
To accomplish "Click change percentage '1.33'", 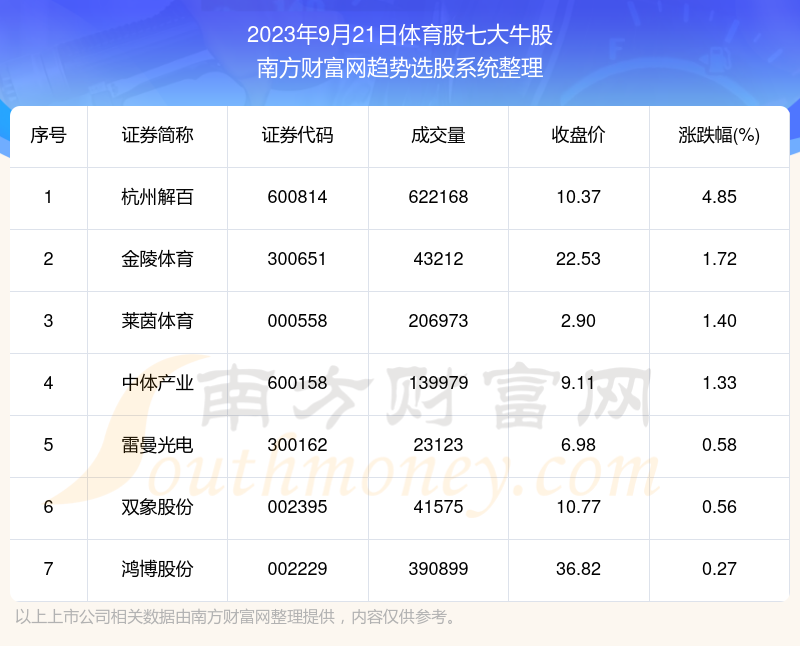I will coord(719,383).
